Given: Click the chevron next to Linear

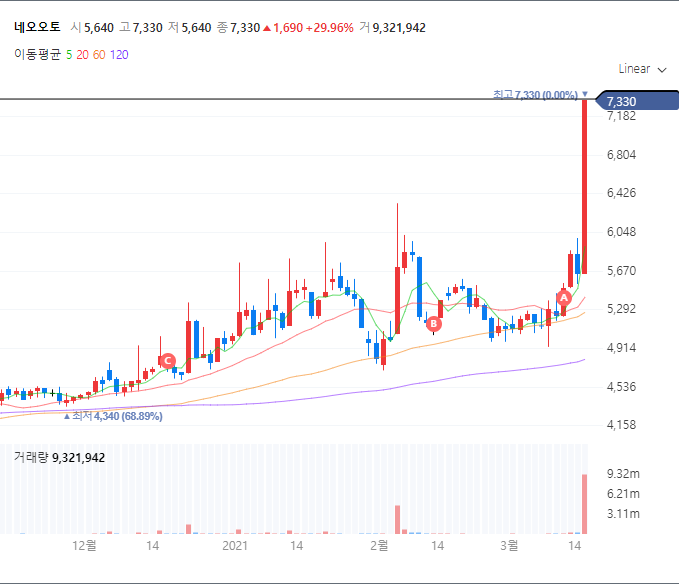Looking at the screenshot, I should coord(662,70).
